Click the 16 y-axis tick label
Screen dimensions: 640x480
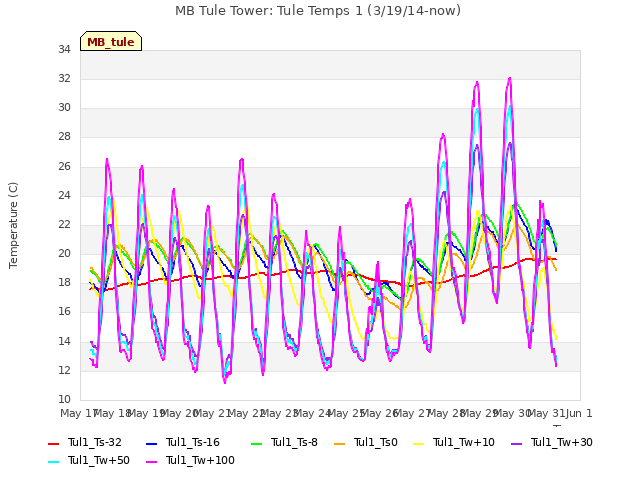tap(64, 312)
